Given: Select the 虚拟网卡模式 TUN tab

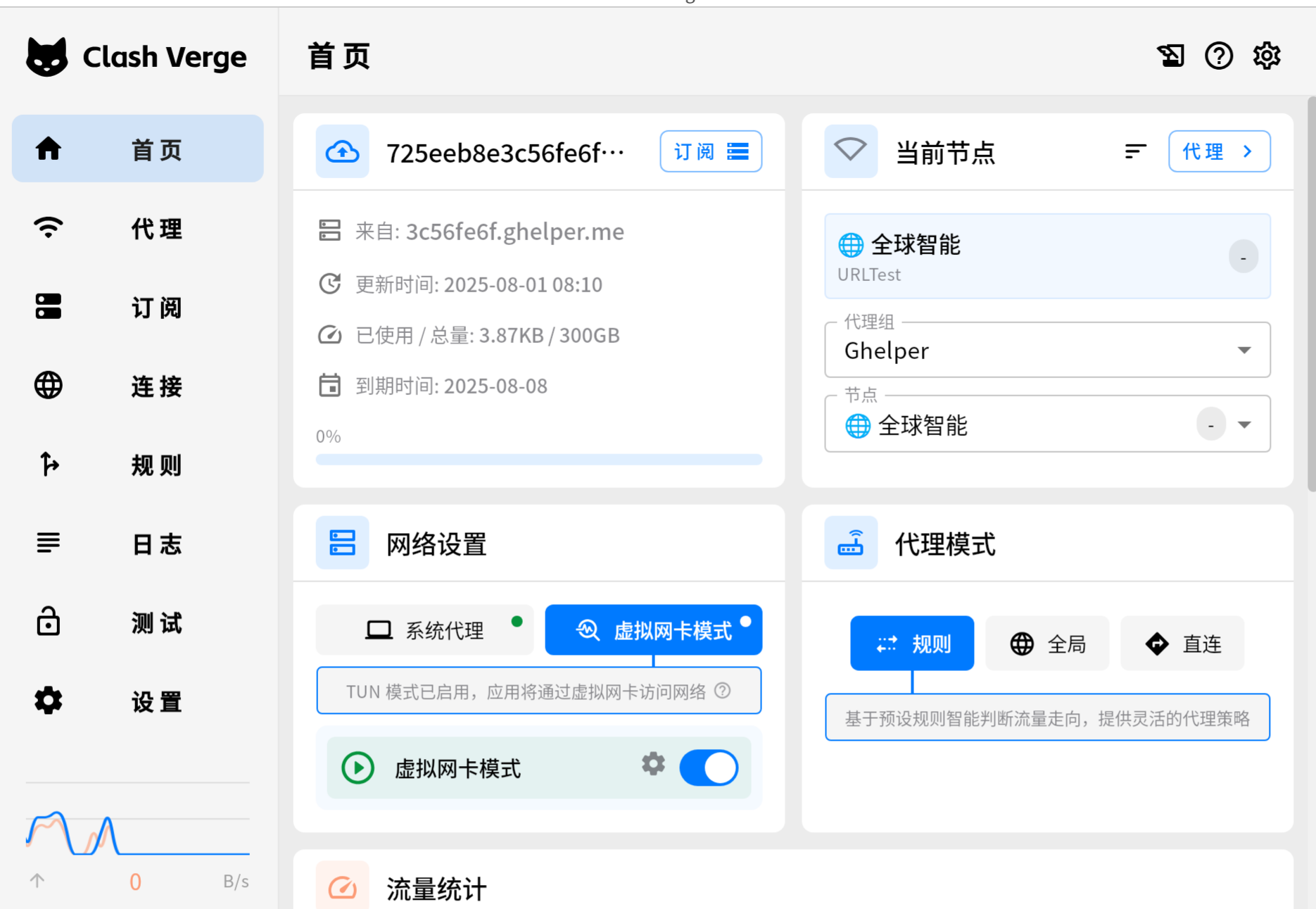Looking at the screenshot, I should (654, 630).
